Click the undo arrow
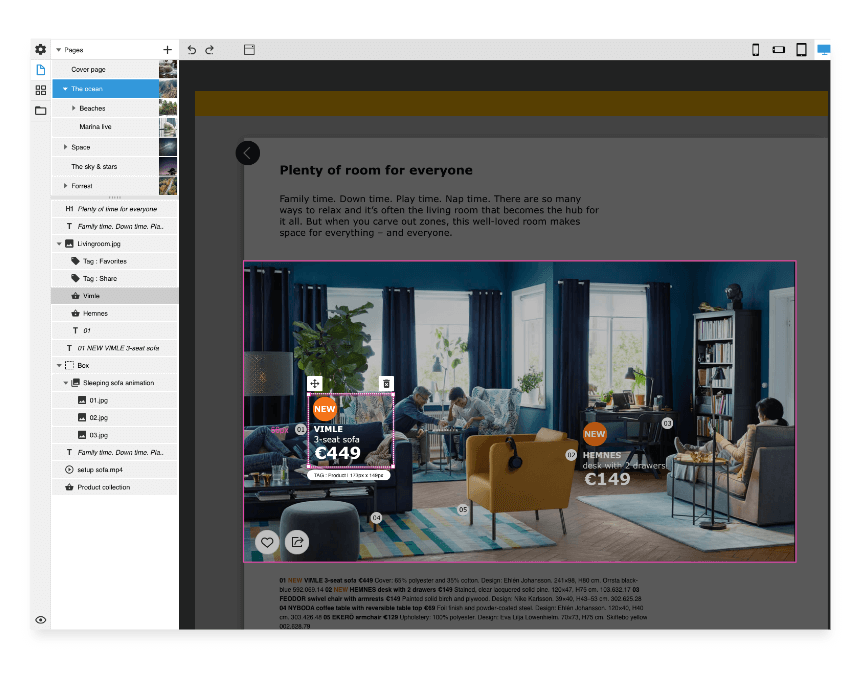This screenshot has height=687, width=863. 192,50
